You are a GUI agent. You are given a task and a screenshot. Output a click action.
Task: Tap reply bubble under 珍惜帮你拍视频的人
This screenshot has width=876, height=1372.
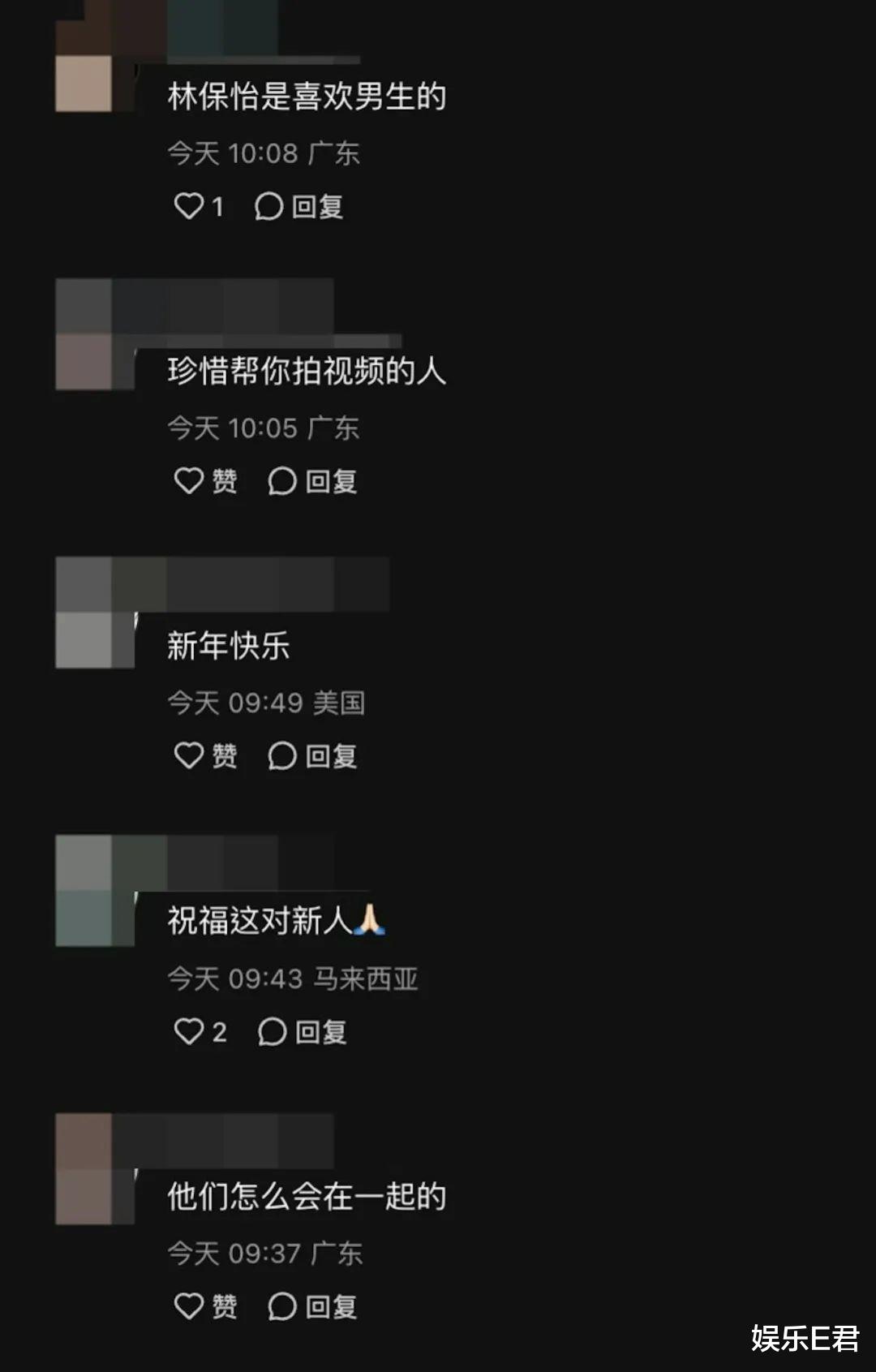pyautogui.click(x=281, y=481)
